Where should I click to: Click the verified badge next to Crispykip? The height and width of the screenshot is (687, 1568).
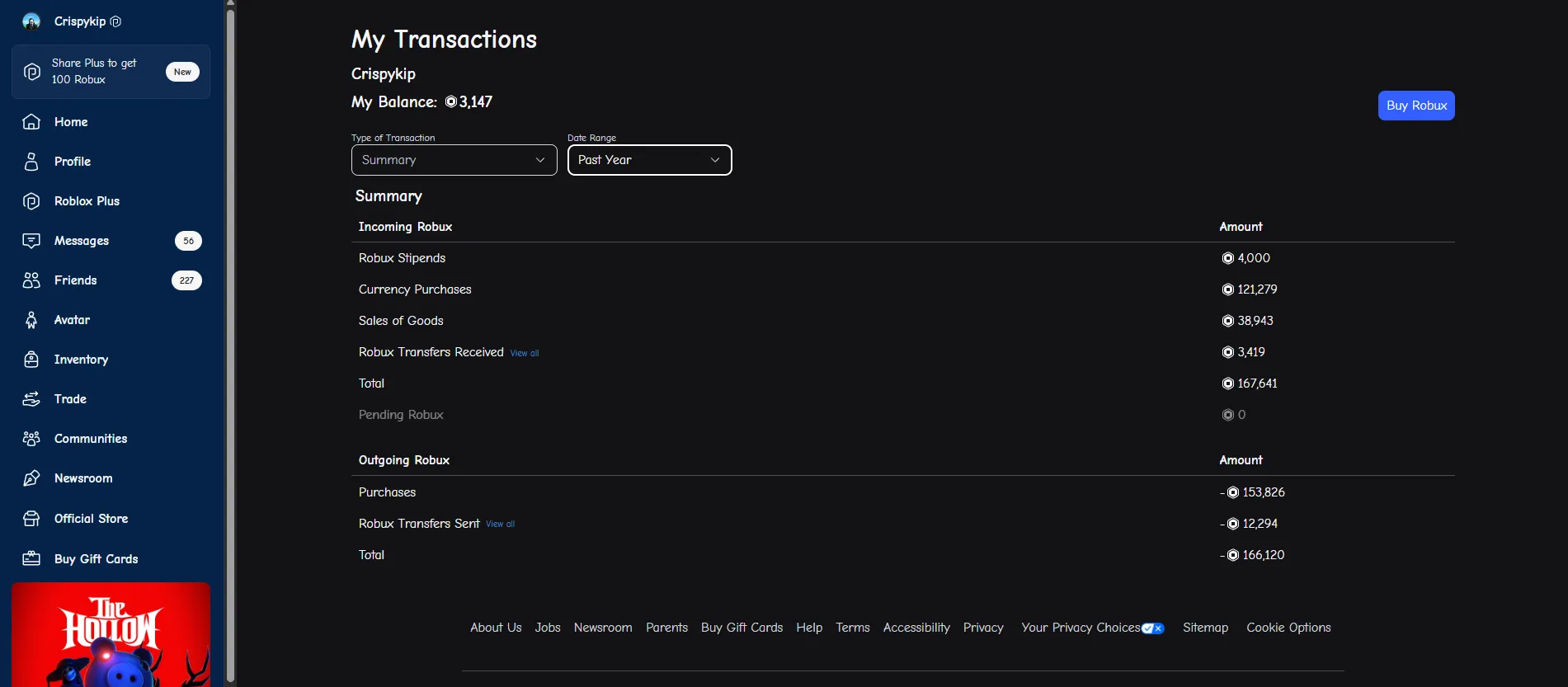point(115,21)
